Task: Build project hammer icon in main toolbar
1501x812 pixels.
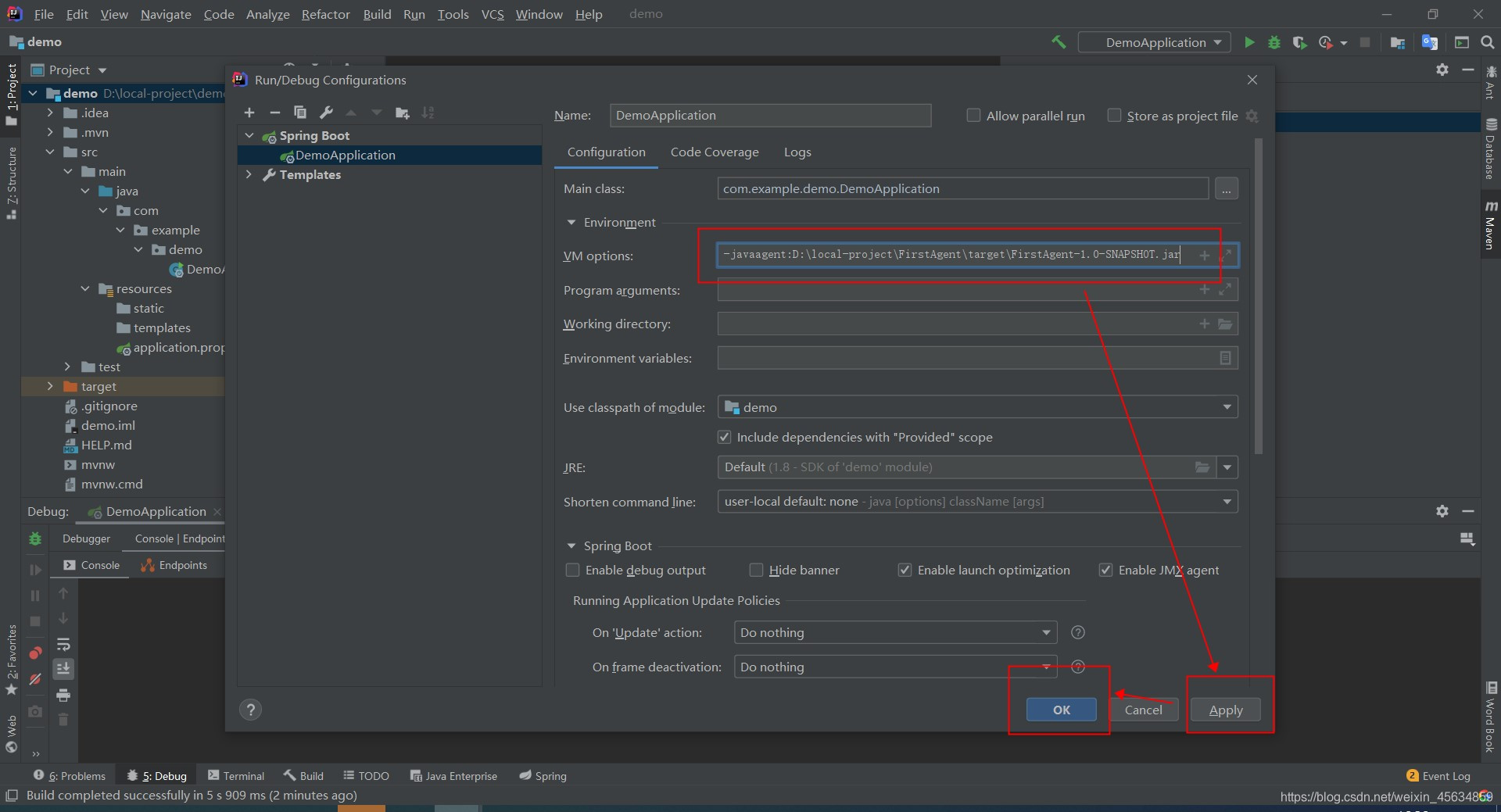Action: point(1059,42)
